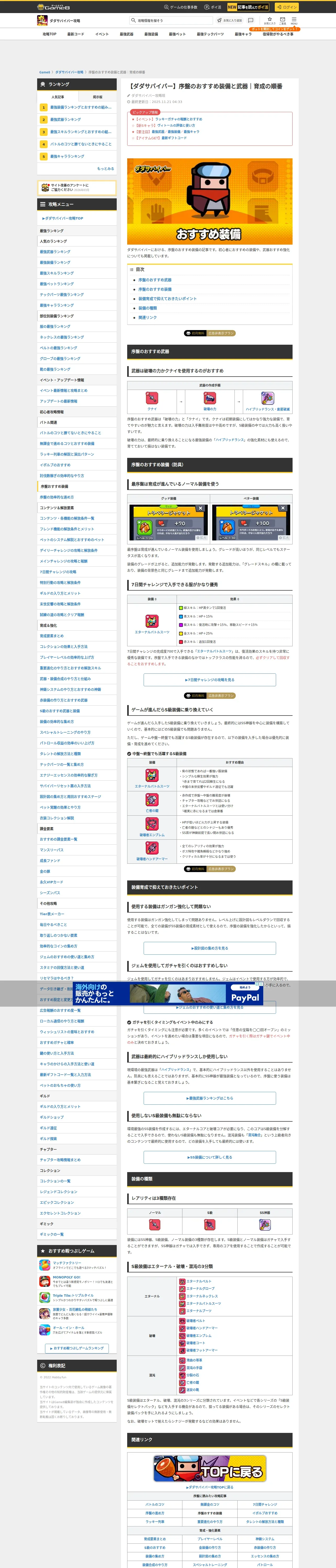336x1568 pixels.
Task: Click the SS装備について詳しく見る button
Action: tap(210, 1157)
